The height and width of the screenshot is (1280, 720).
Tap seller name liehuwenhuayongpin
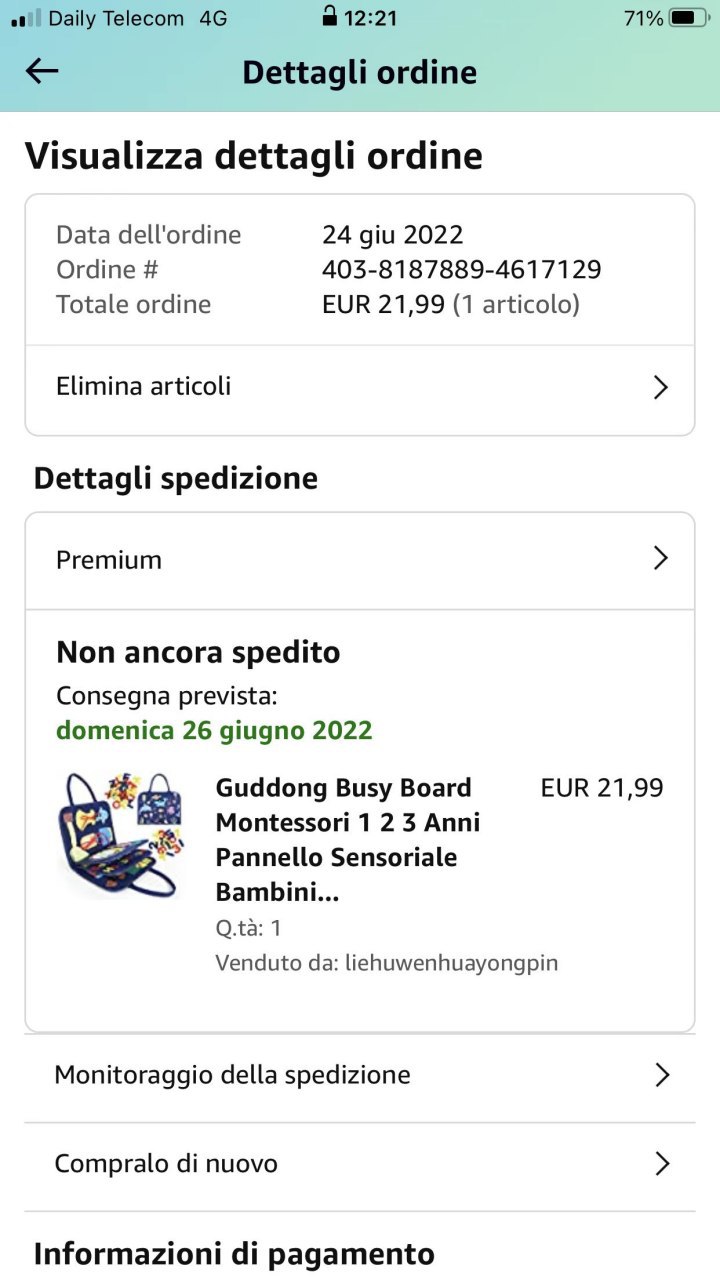click(451, 963)
